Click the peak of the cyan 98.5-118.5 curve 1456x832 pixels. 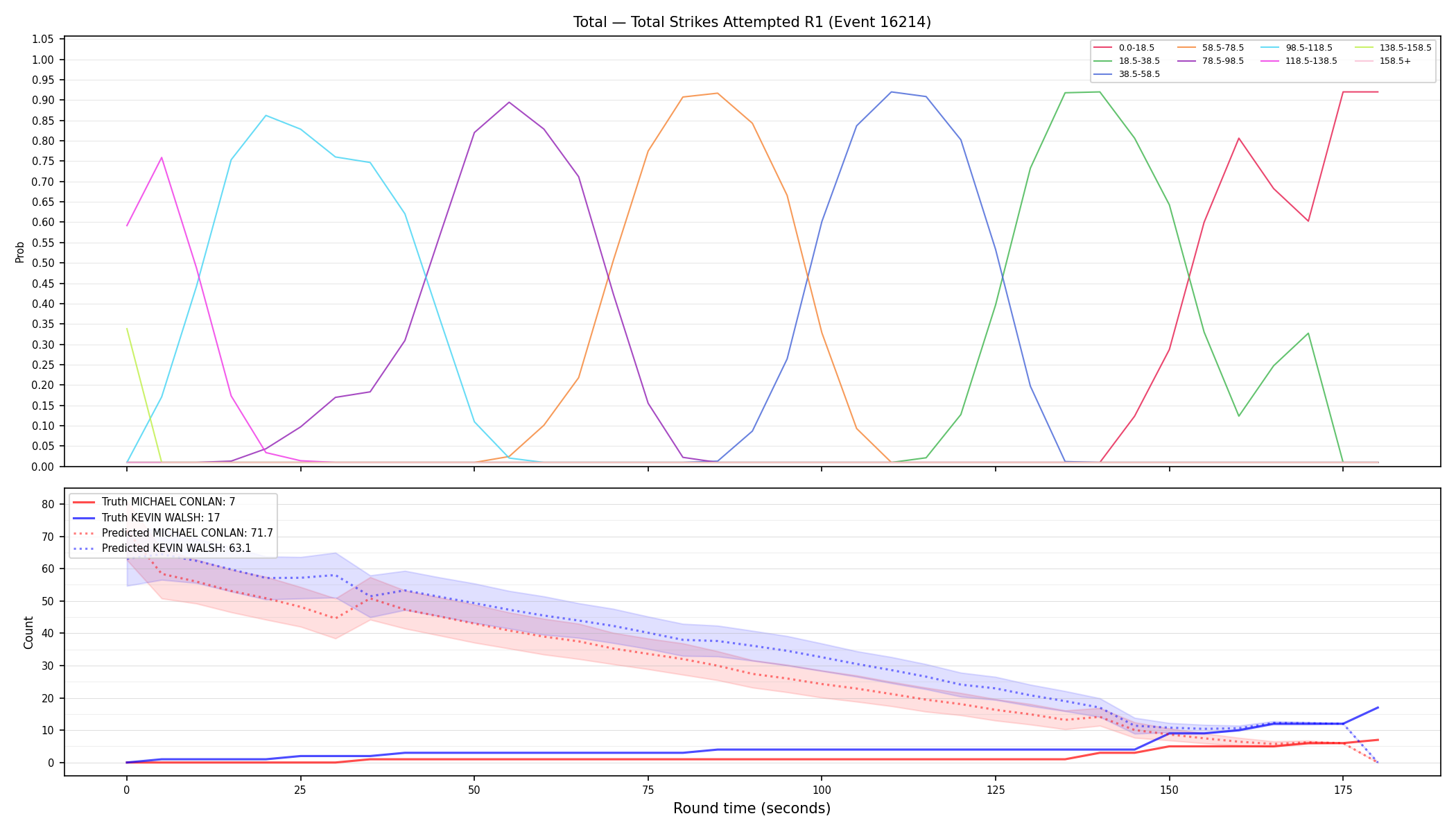tap(266, 115)
